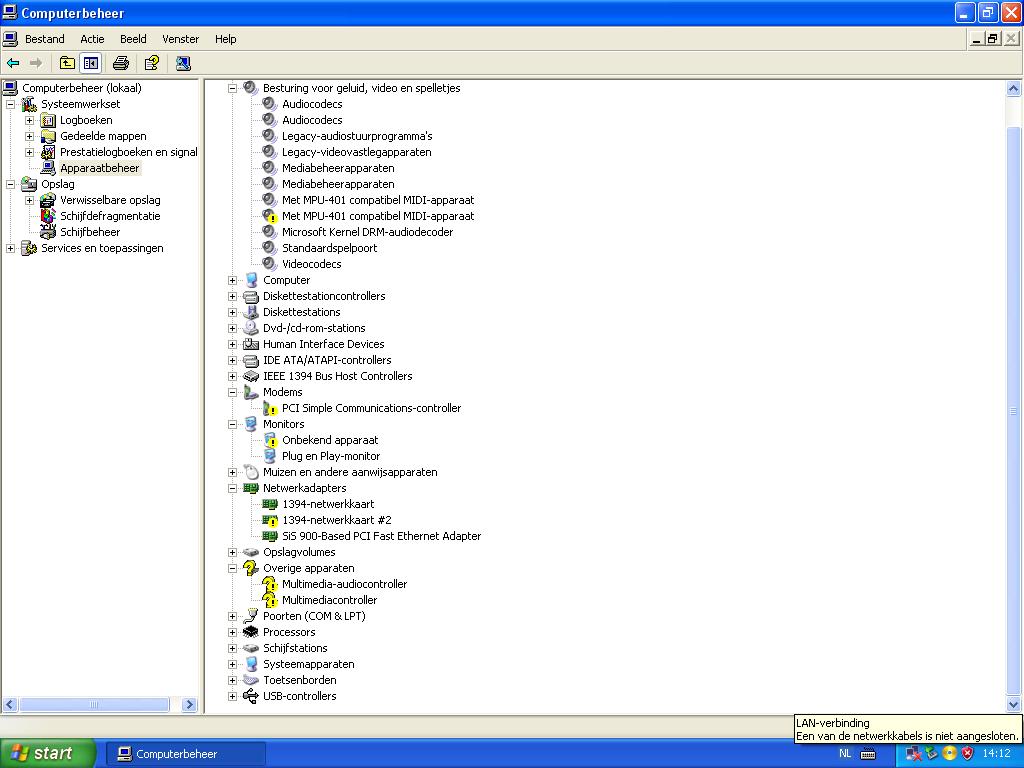The width and height of the screenshot is (1024, 768).
Task: Click the Print toolbar icon
Action: pyautogui.click(x=121, y=63)
